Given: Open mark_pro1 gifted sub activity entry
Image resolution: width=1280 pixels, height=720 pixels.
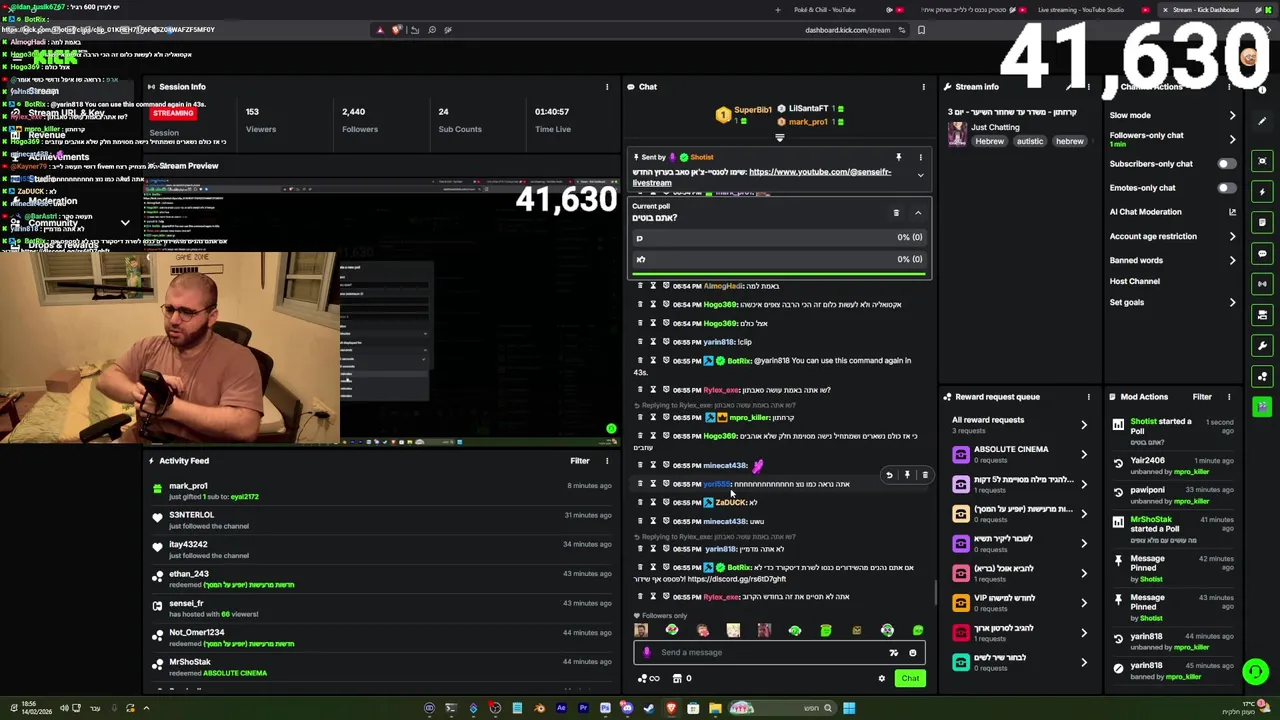Looking at the screenshot, I should click(x=380, y=491).
